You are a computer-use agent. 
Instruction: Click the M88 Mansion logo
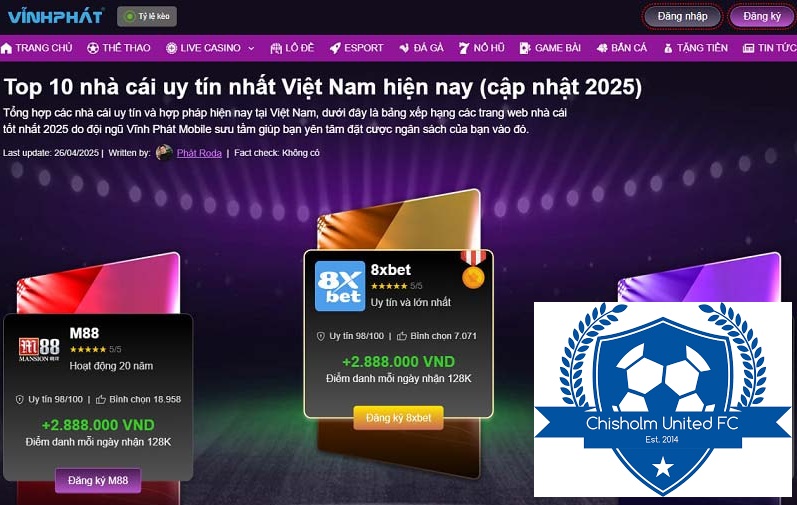[39, 349]
